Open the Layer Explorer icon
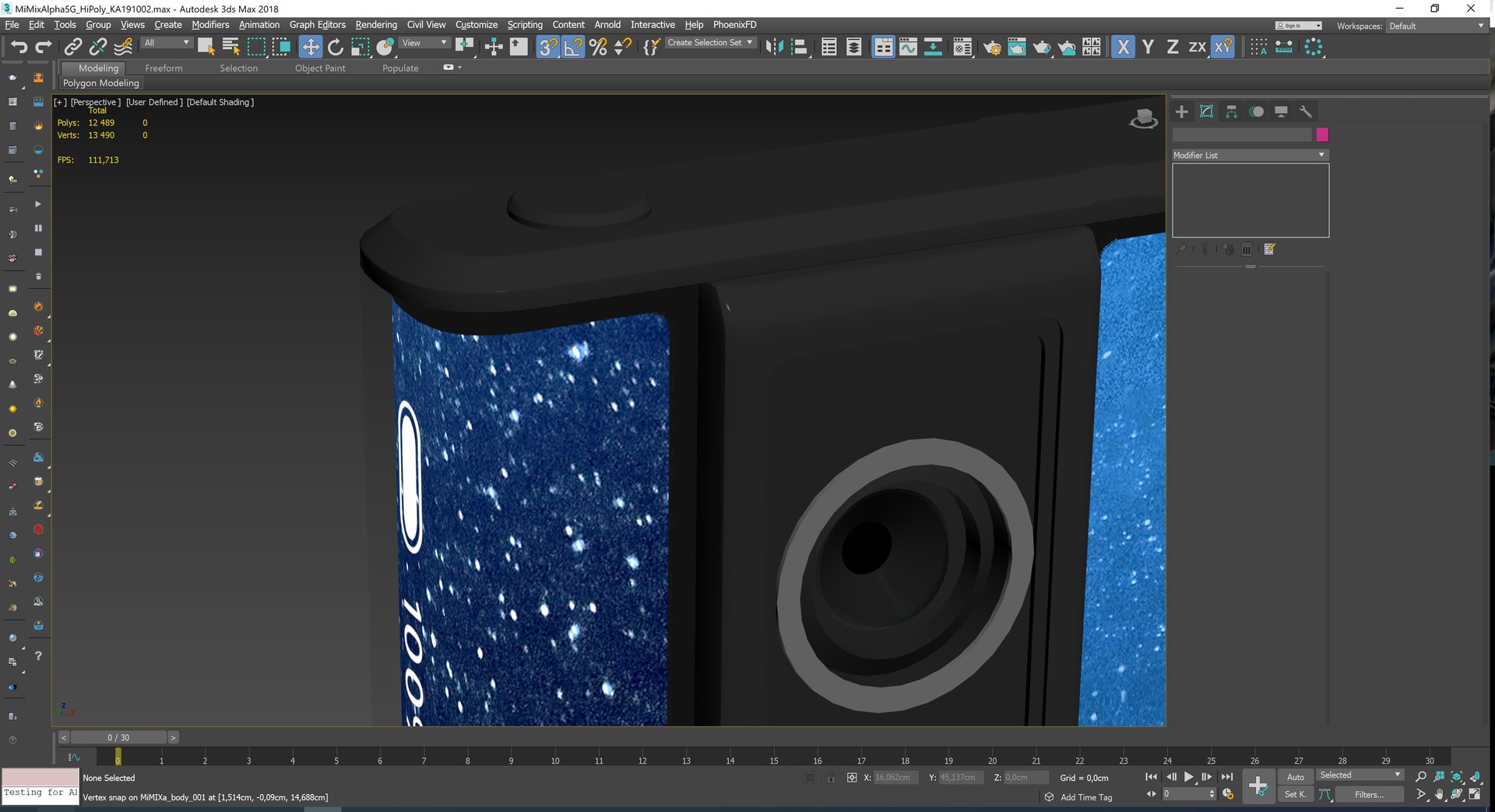This screenshot has width=1495, height=812. click(x=854, y=47)
